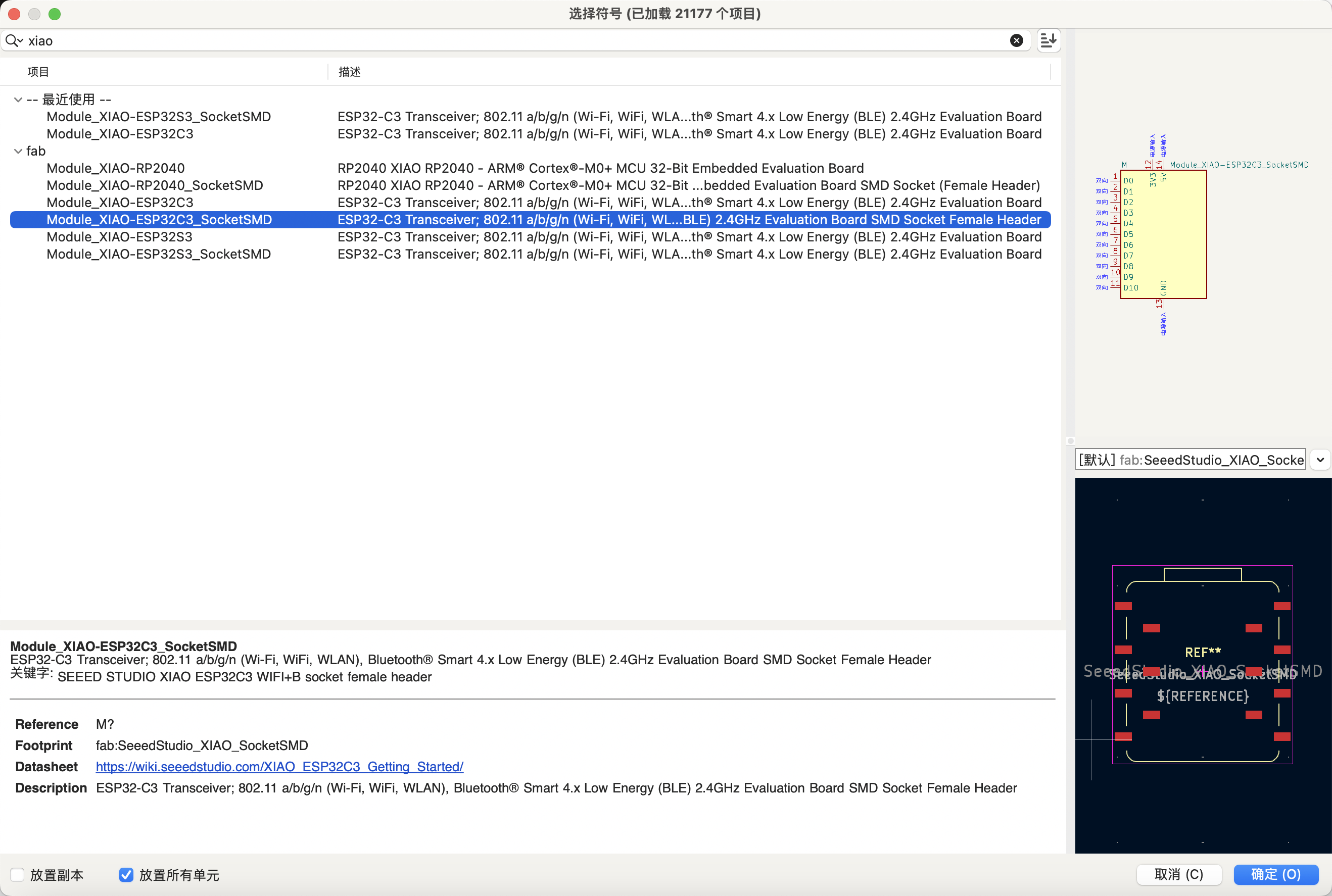Click the fab:SeeedStudio_XIAO_SocketSMD footprint value
This screenshot has height=896, width=1332.
pos(202,745)
